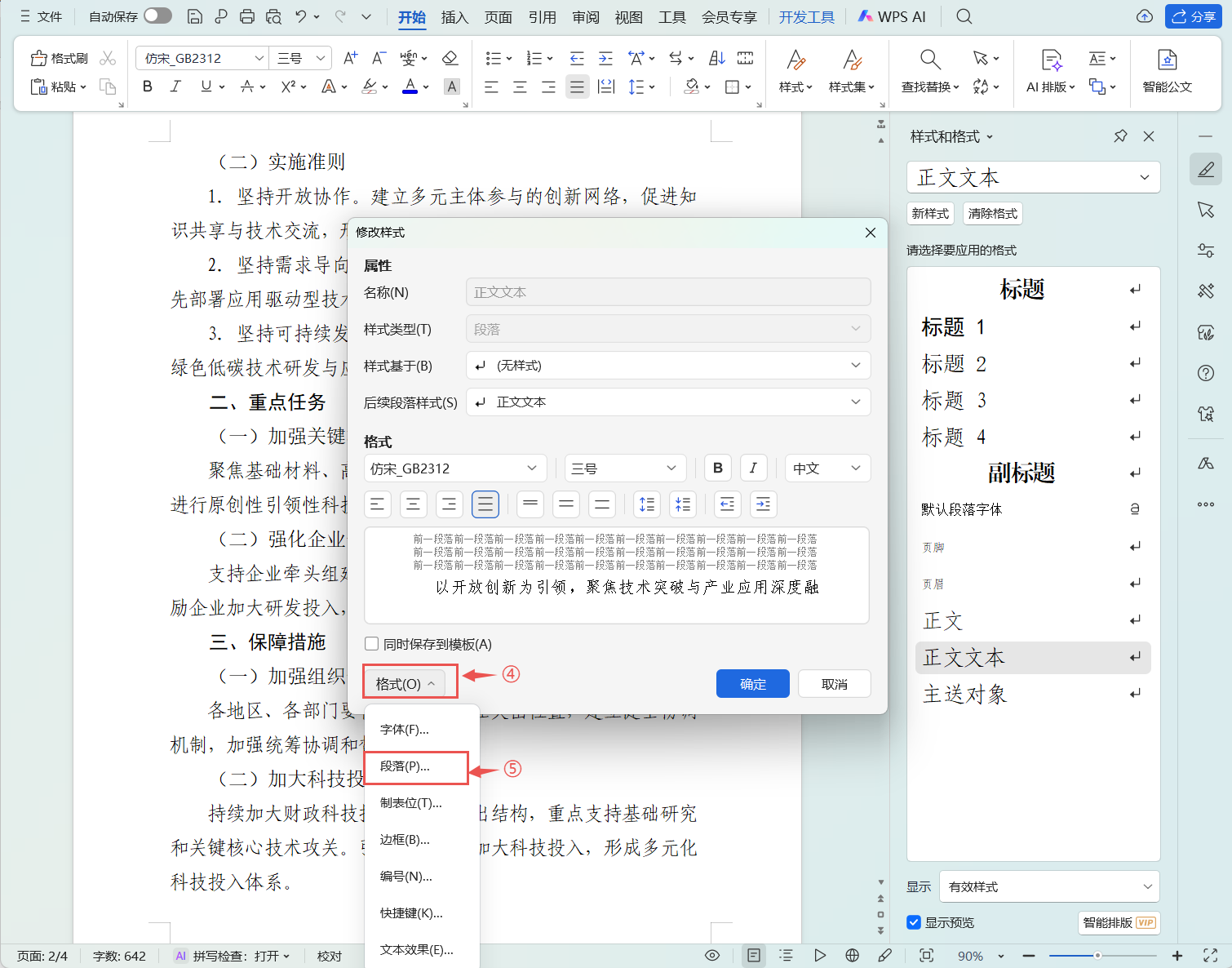Screen dimensions: 1232x968
Task: Choose Paragraph from the Format menu
Action: point(415,766)
